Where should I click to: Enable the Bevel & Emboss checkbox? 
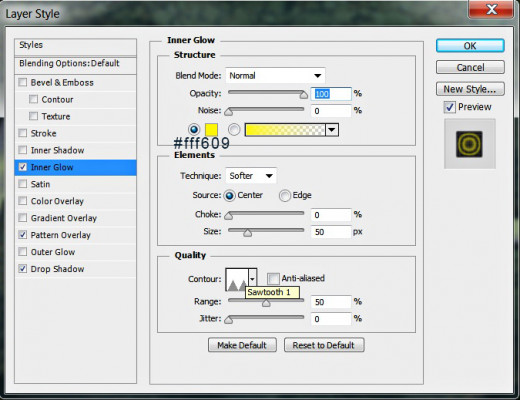[x=23, y=82]
